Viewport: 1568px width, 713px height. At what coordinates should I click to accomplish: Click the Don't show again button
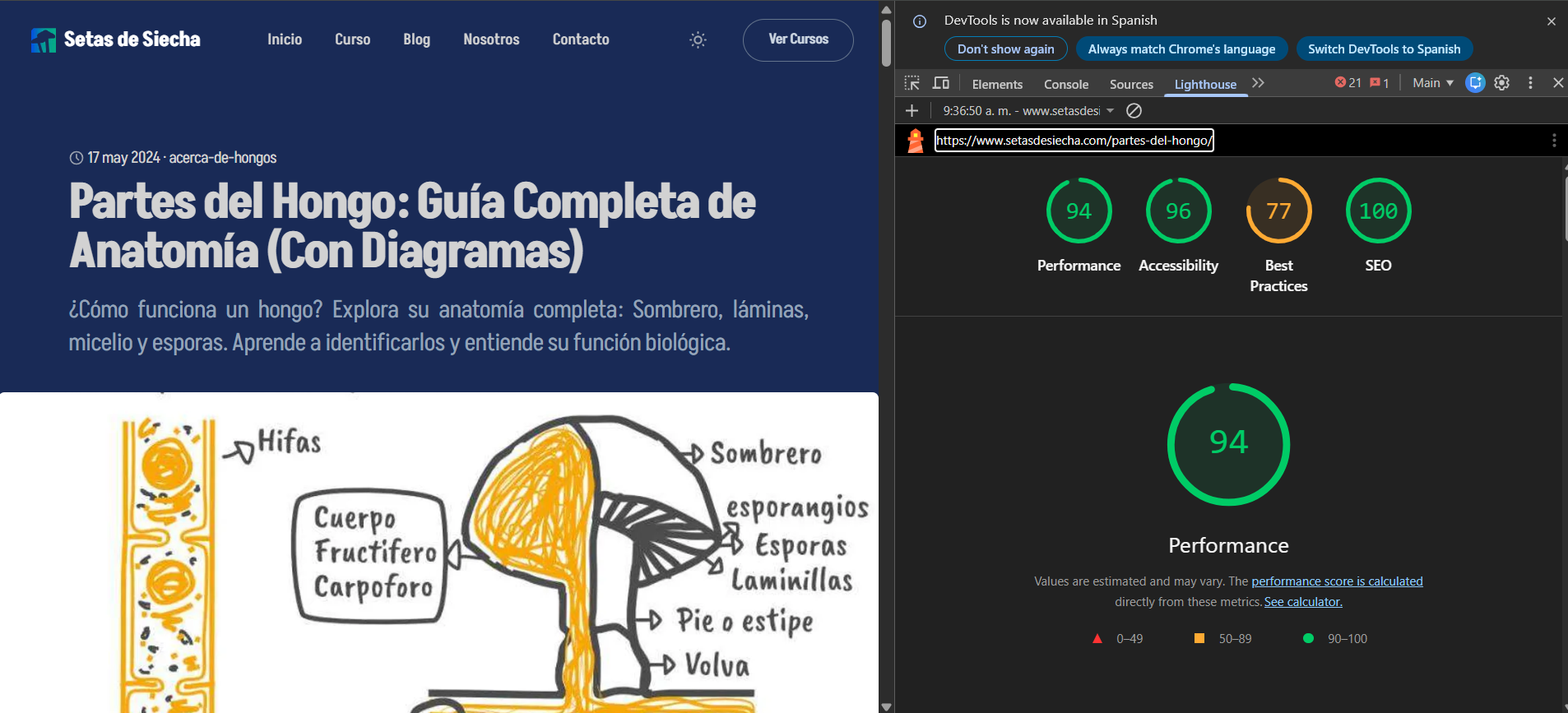[x=1005, y=49]
